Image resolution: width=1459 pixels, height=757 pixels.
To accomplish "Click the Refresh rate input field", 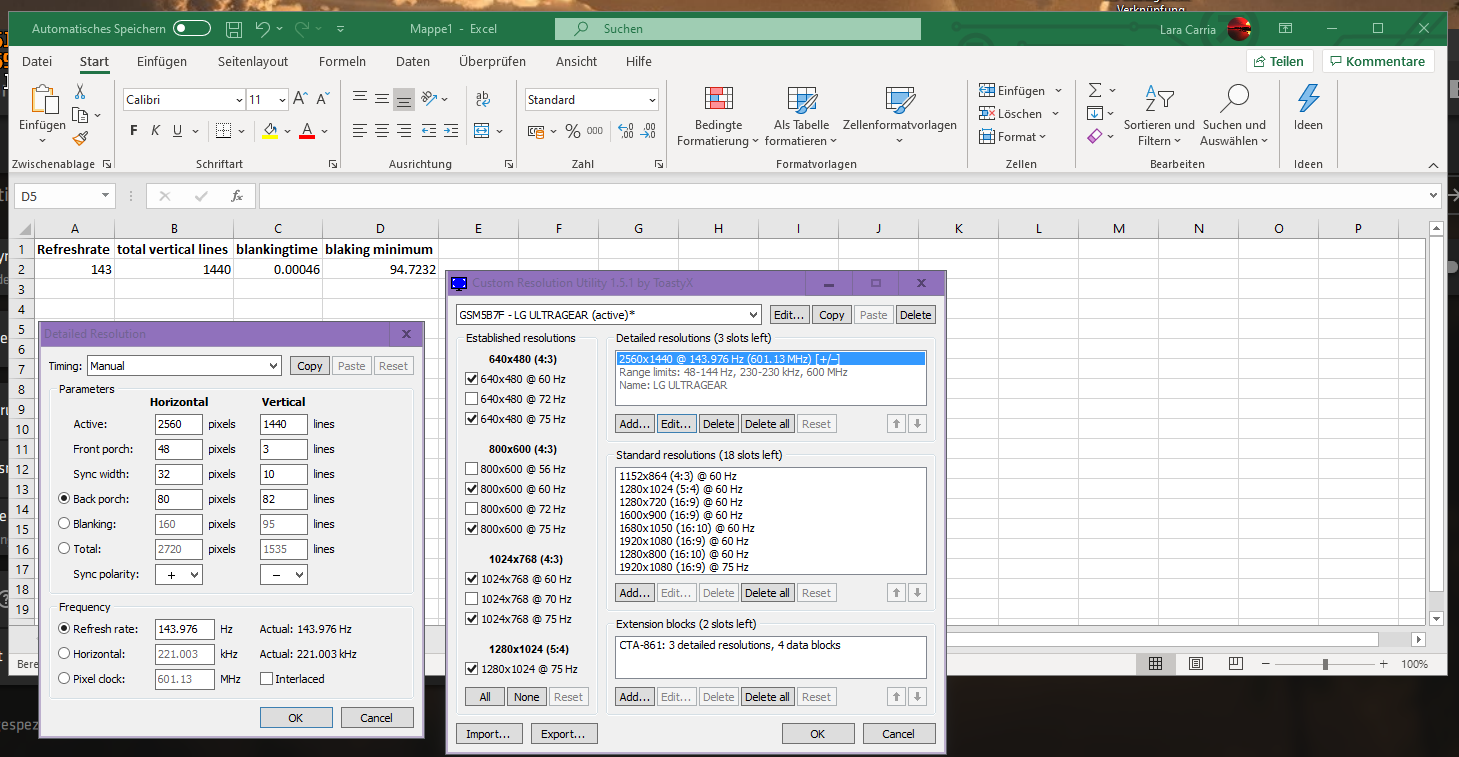I will pos(185,629).
